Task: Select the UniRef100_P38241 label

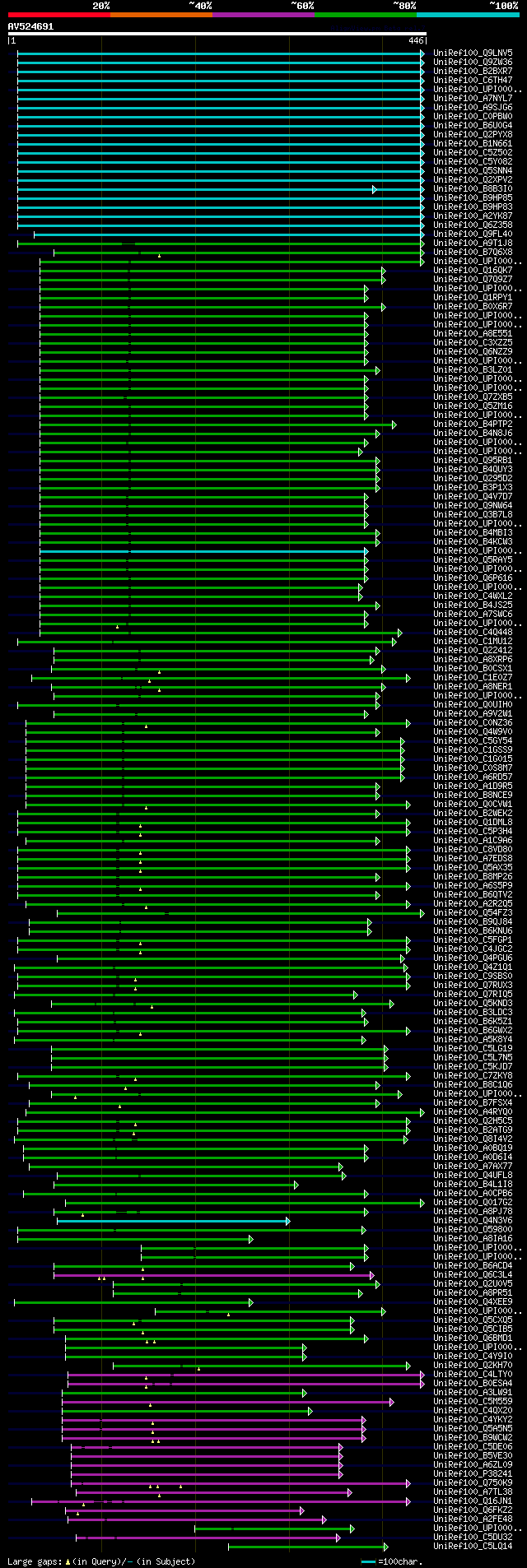Action: 473,1473
